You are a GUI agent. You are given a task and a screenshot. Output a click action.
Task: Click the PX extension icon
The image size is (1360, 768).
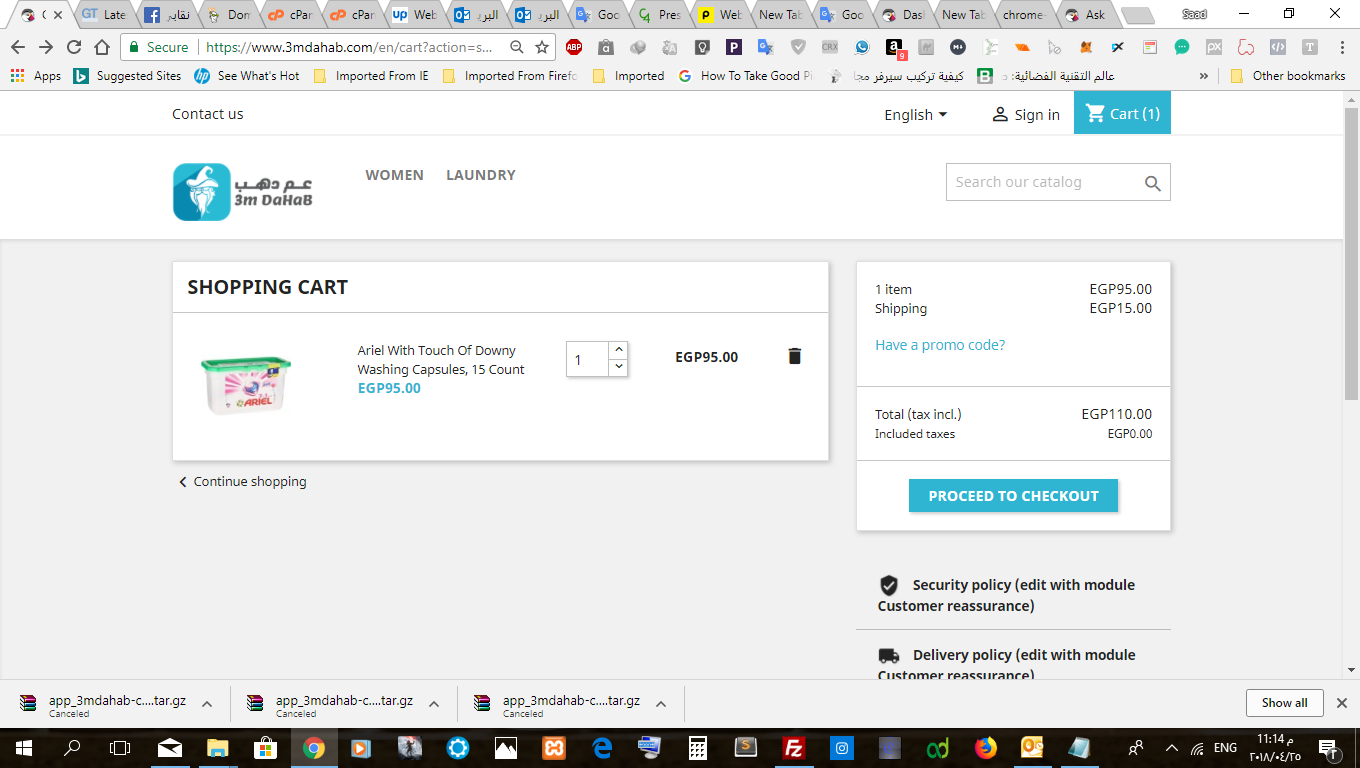click(1214, 47)
